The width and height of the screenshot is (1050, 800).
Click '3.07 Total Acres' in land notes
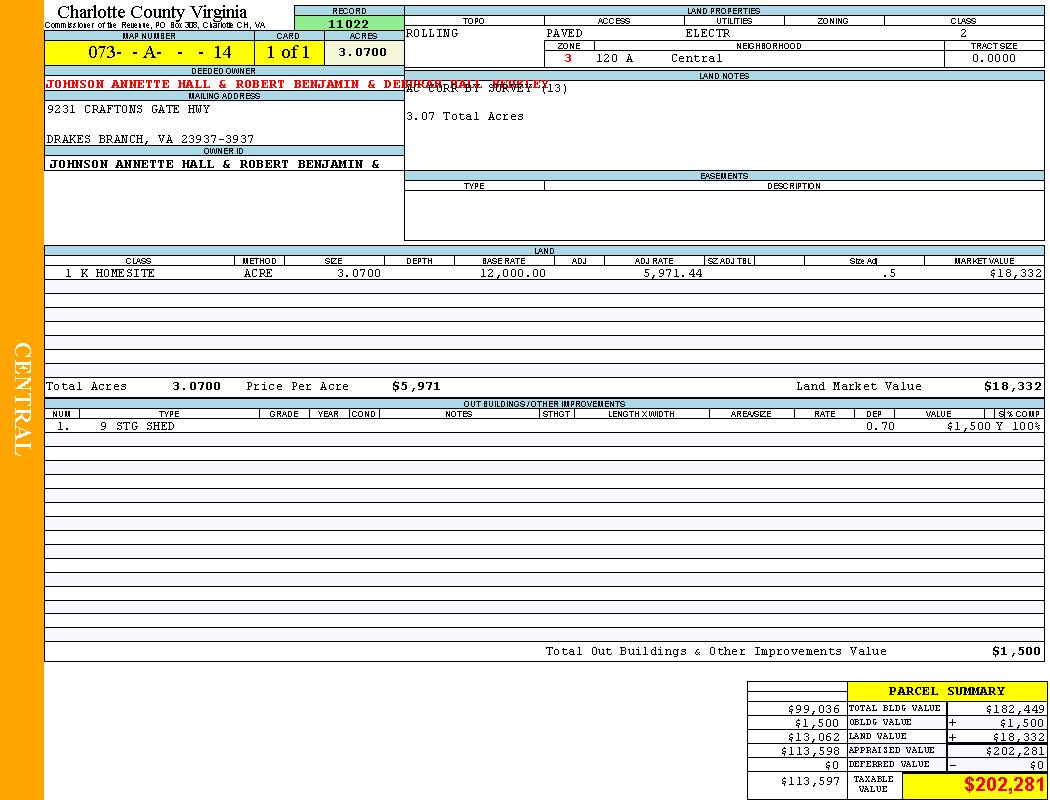pyautogui.click(x=465, y=117)
